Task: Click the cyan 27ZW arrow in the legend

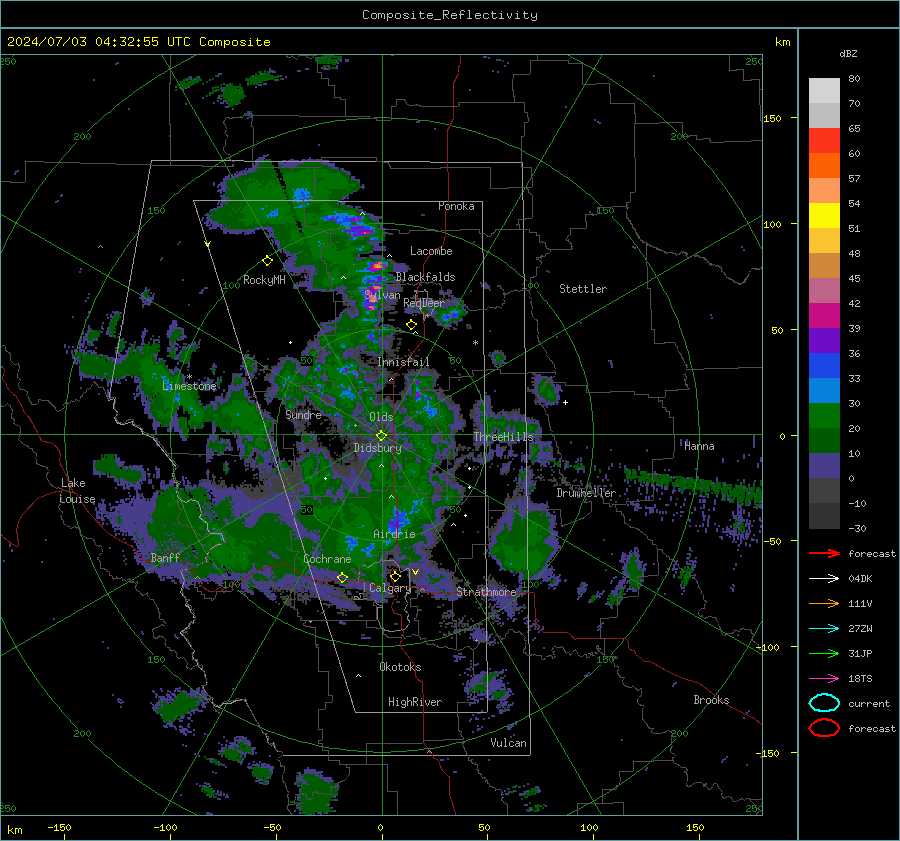Action: click(824, 629)
